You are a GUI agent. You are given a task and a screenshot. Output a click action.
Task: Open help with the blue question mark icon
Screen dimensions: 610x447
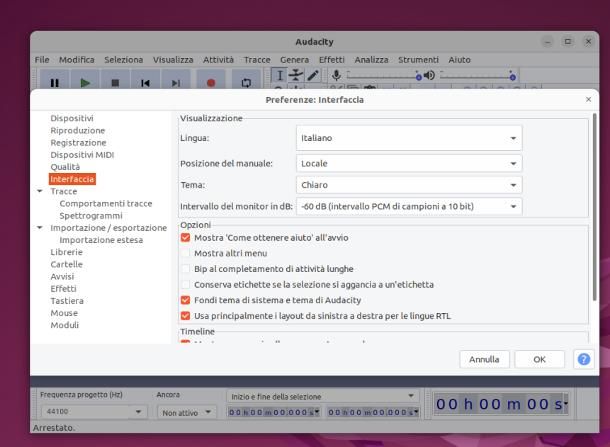pos(584,359)
